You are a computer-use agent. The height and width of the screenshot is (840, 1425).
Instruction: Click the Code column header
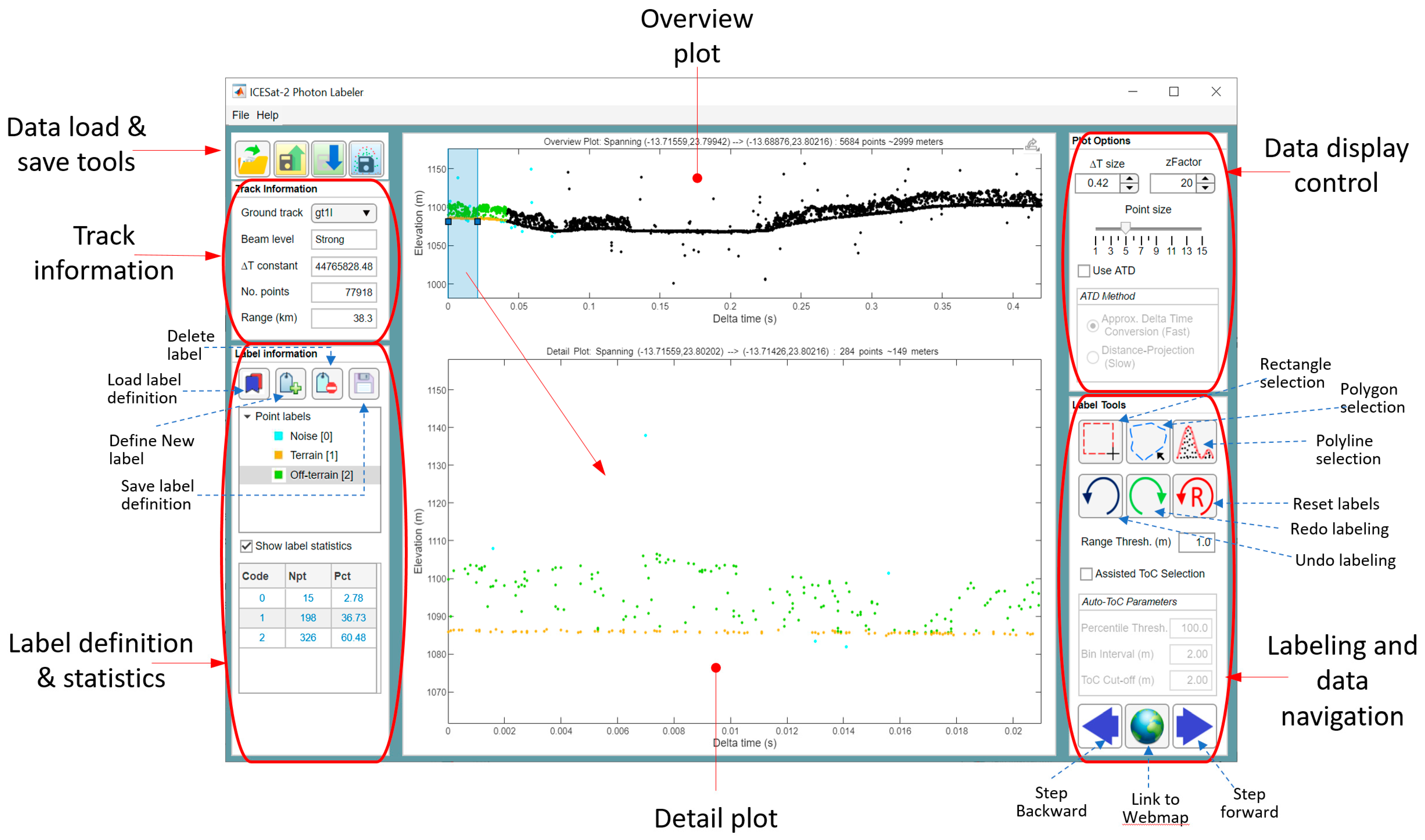click(x=262, y=576)
